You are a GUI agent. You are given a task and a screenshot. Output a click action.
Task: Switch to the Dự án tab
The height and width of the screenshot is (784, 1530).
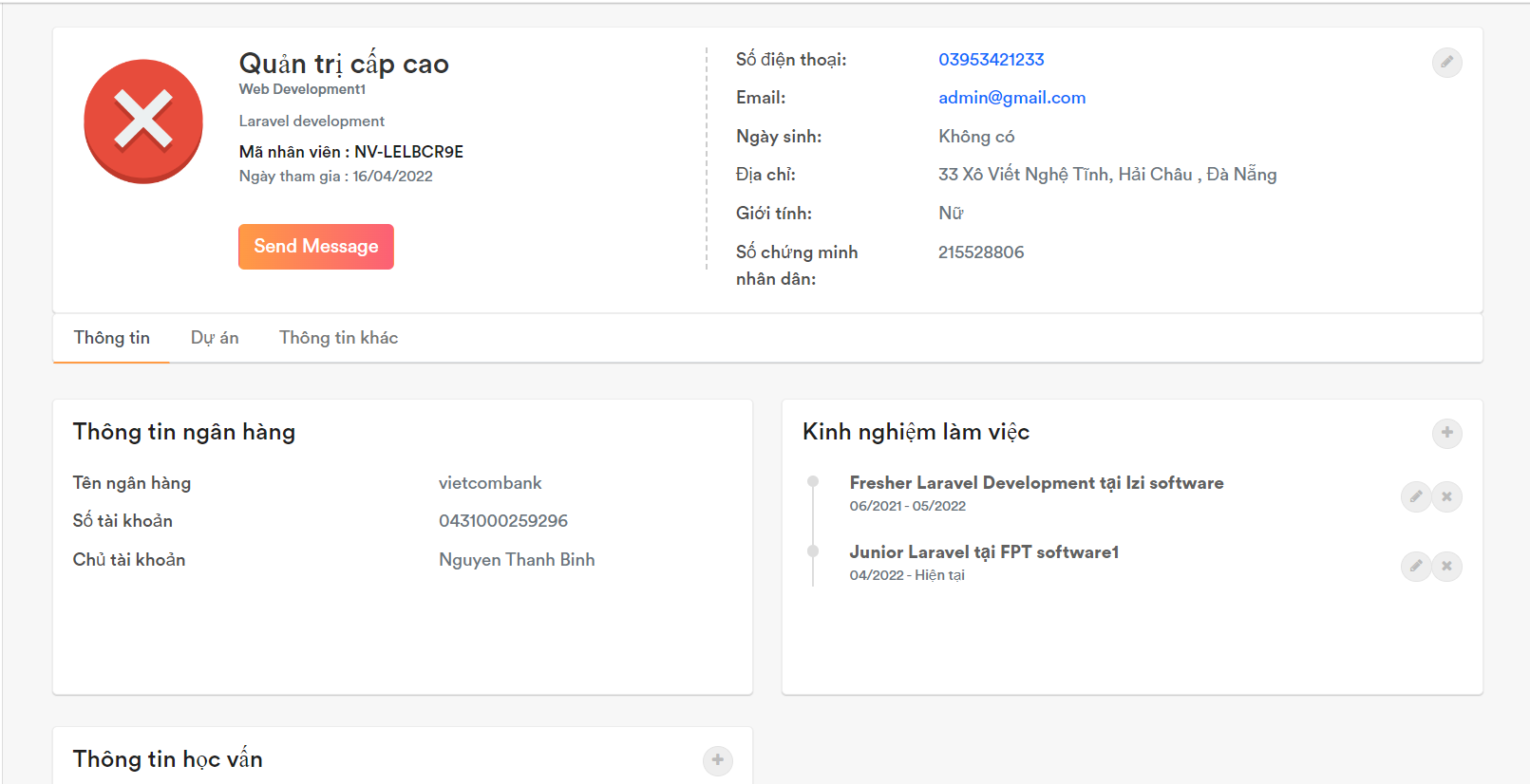click(215, 338)
